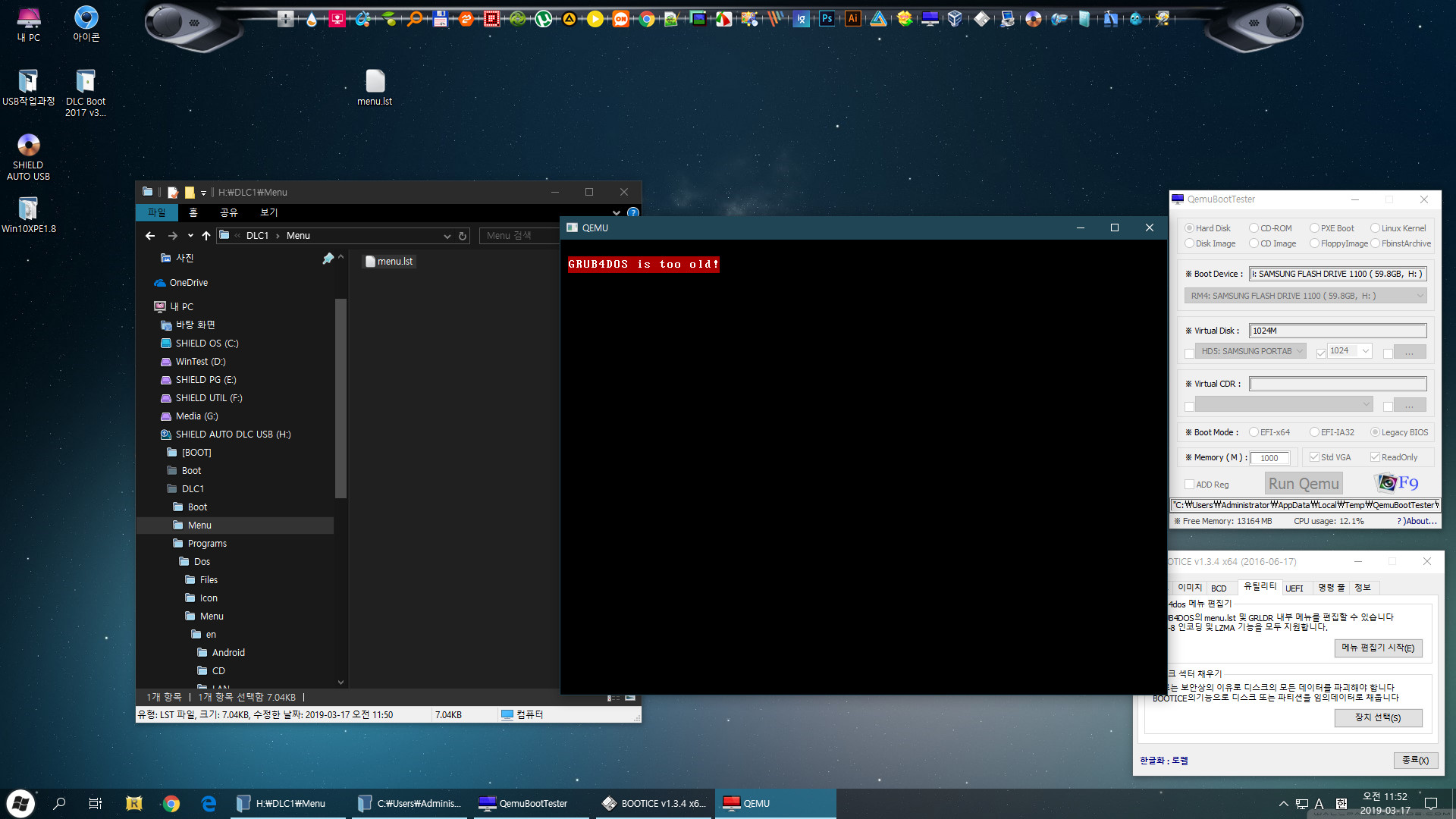Launch uTorrent from the top dock
Image resolution: width=1456 pixels, height=819 pixels.
pyautogui.click(x=543, y=19)
